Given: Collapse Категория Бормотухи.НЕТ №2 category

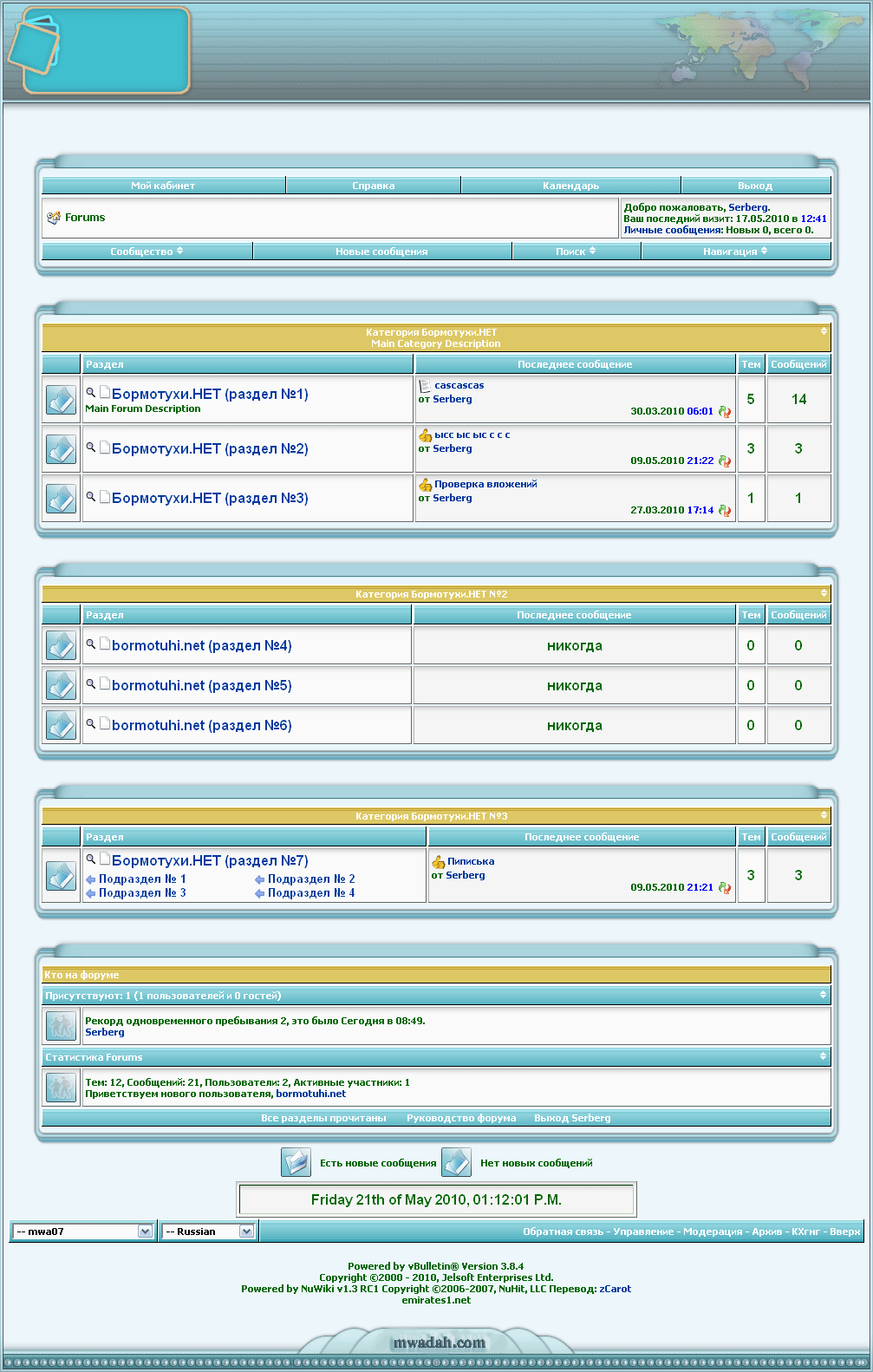Looking at the screenshot, I should coord(824,593).
